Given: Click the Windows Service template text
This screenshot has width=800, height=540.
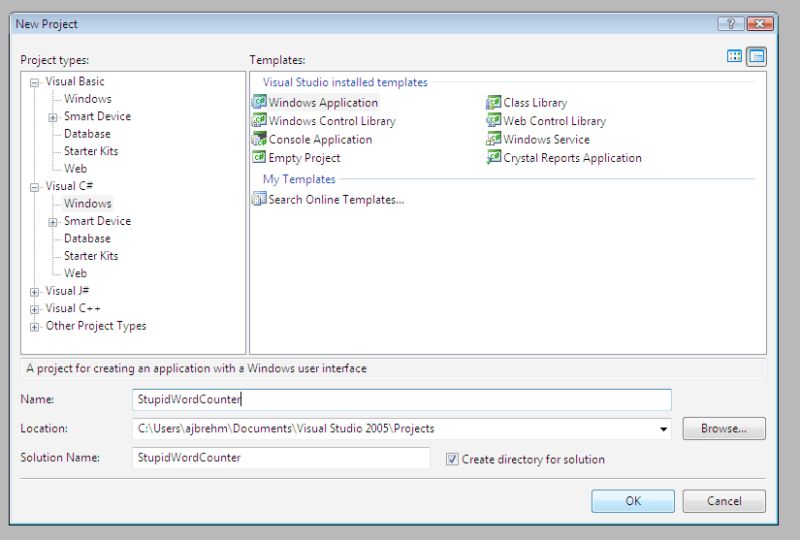Looking at the screenshot, I should (546, 139).
